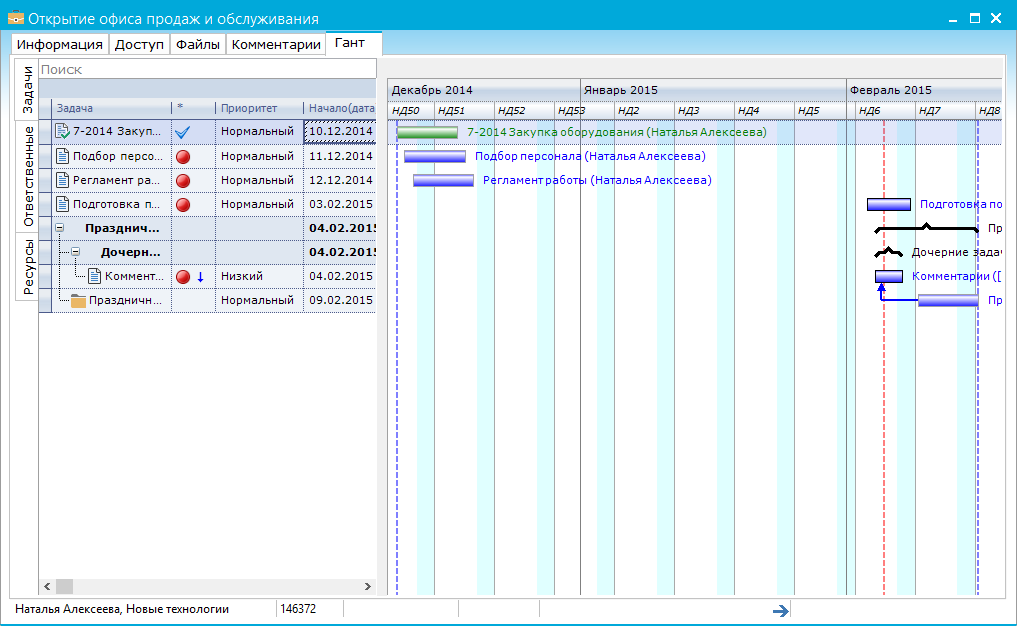This screenshot has height=626, width=1017.
Task: Collapse the bold Празднич... group
Action: 60,228
